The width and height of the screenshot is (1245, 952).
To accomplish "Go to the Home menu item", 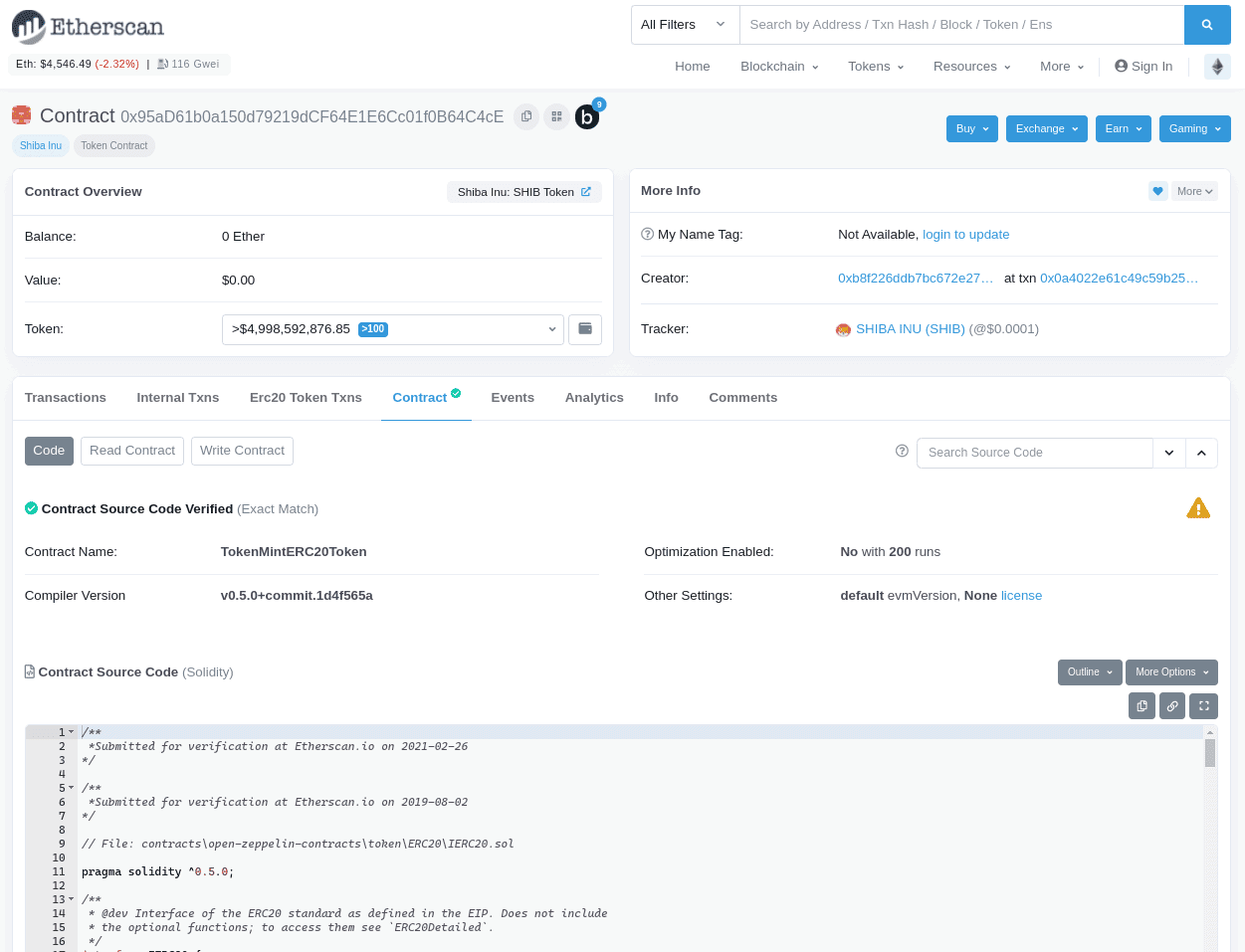I will [693, 67].
